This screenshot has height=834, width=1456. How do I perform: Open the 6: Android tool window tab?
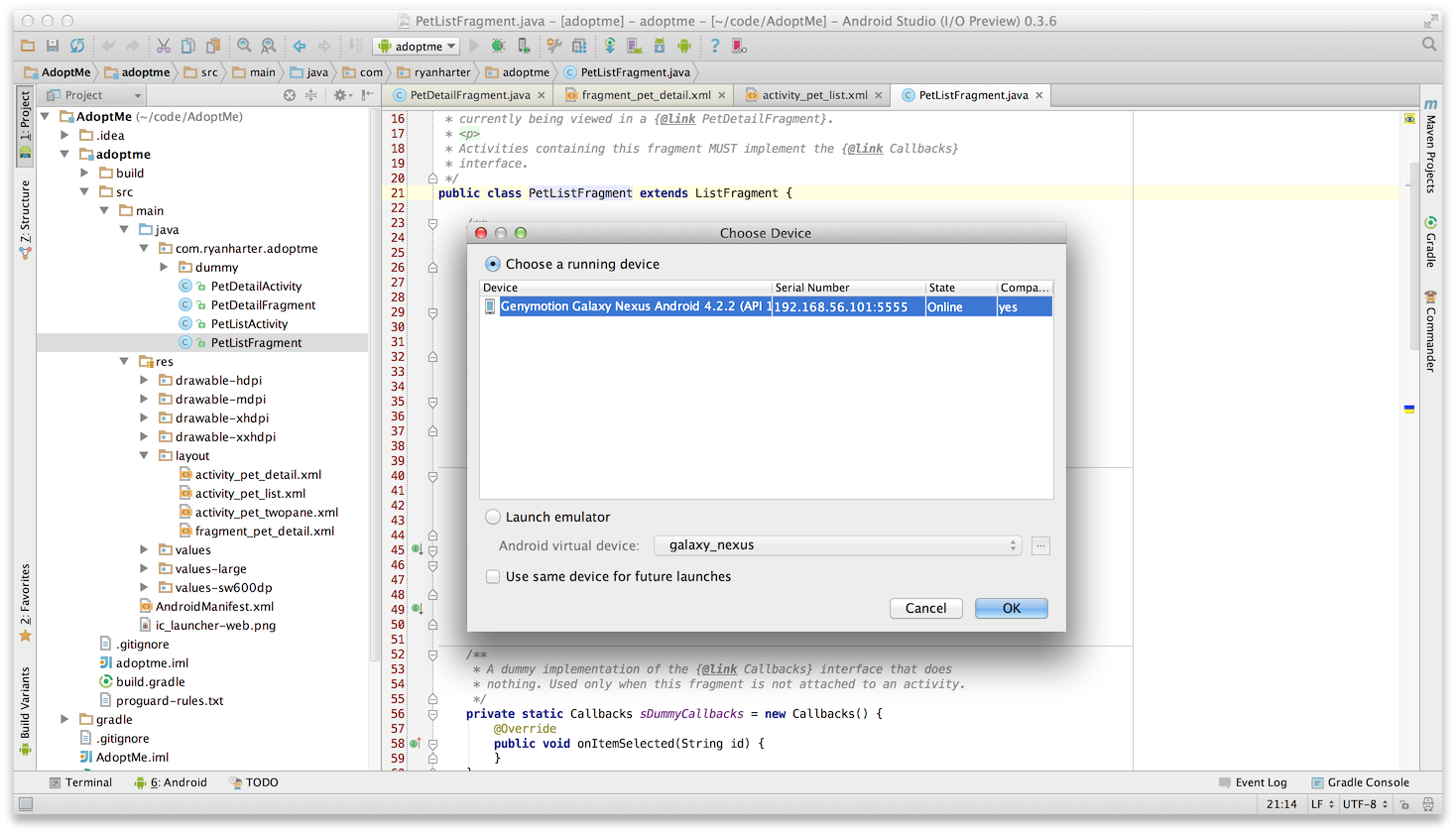pos(171,782)
